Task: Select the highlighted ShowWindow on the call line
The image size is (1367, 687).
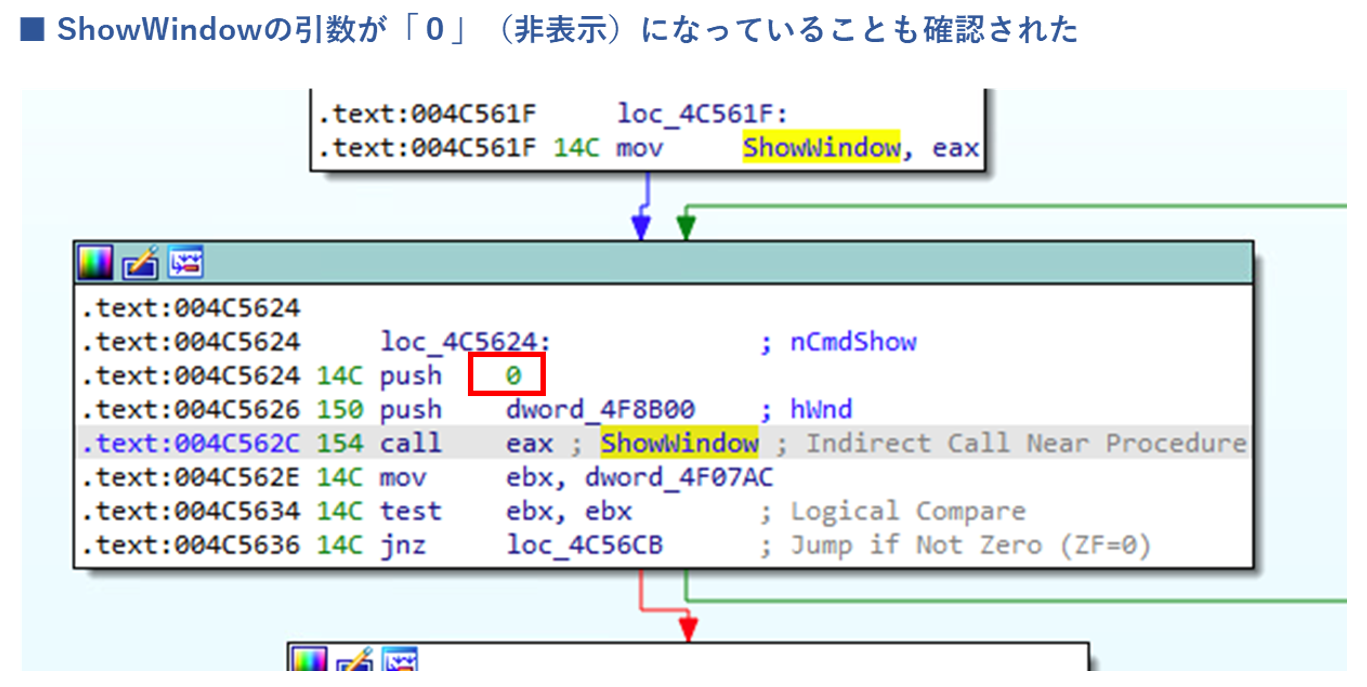Action: tap(679, 443)
